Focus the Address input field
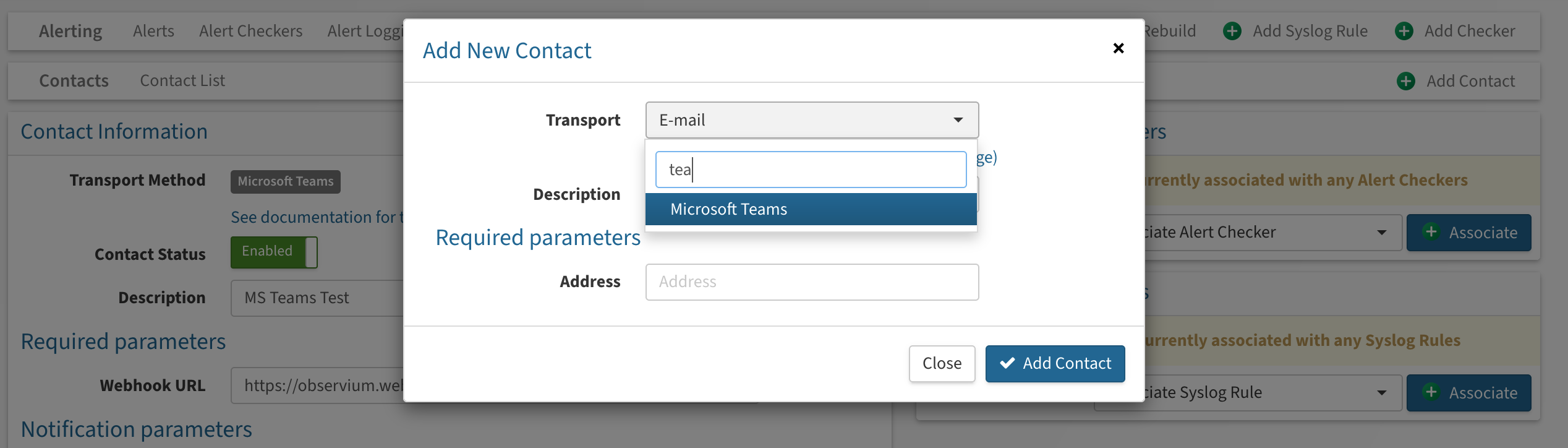Image resolution: width=1568 pixels, height=448 pixels. (x=812, y=282)
